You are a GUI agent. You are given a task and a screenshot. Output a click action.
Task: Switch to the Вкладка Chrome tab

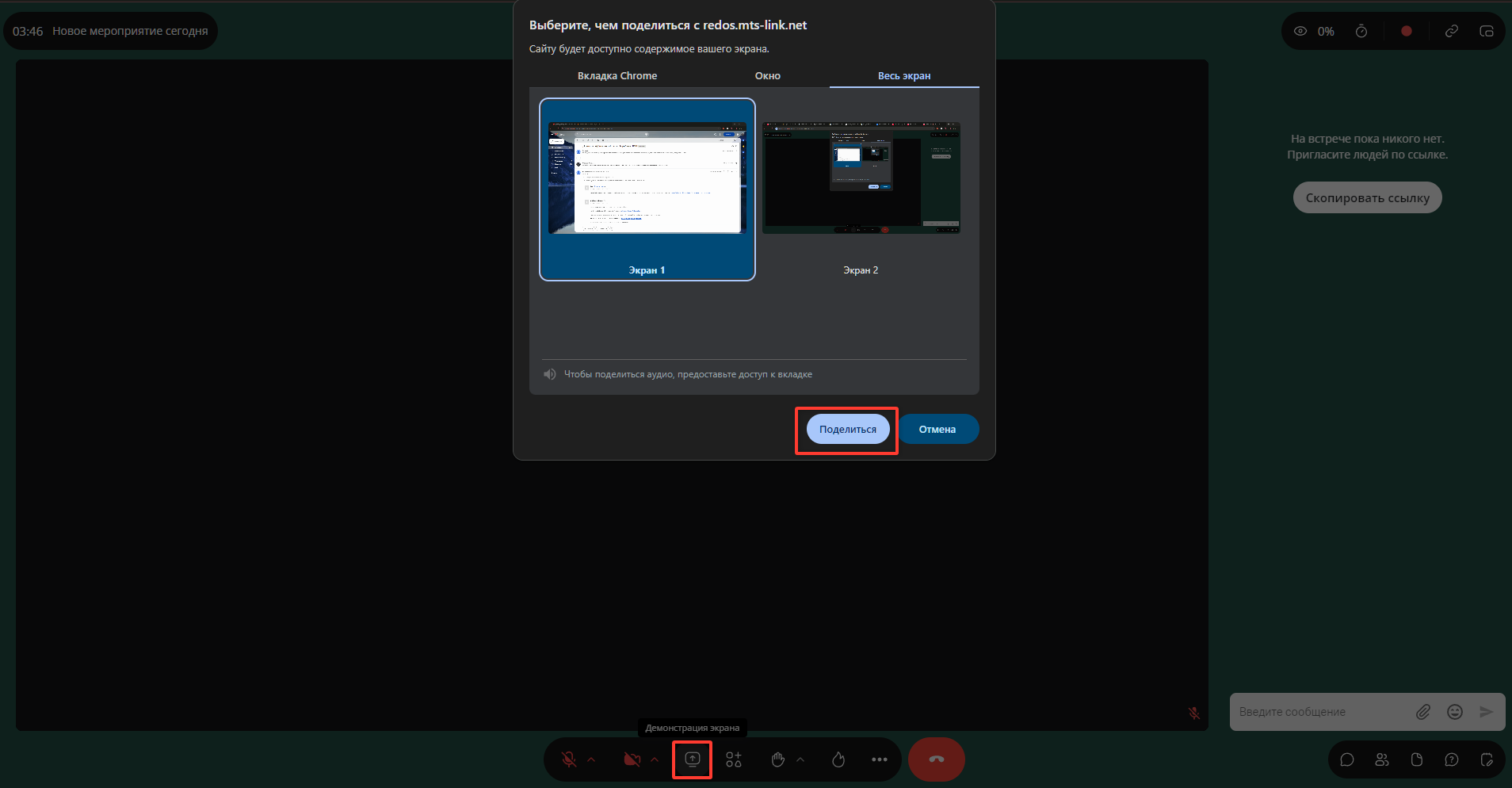coord(617,76)
